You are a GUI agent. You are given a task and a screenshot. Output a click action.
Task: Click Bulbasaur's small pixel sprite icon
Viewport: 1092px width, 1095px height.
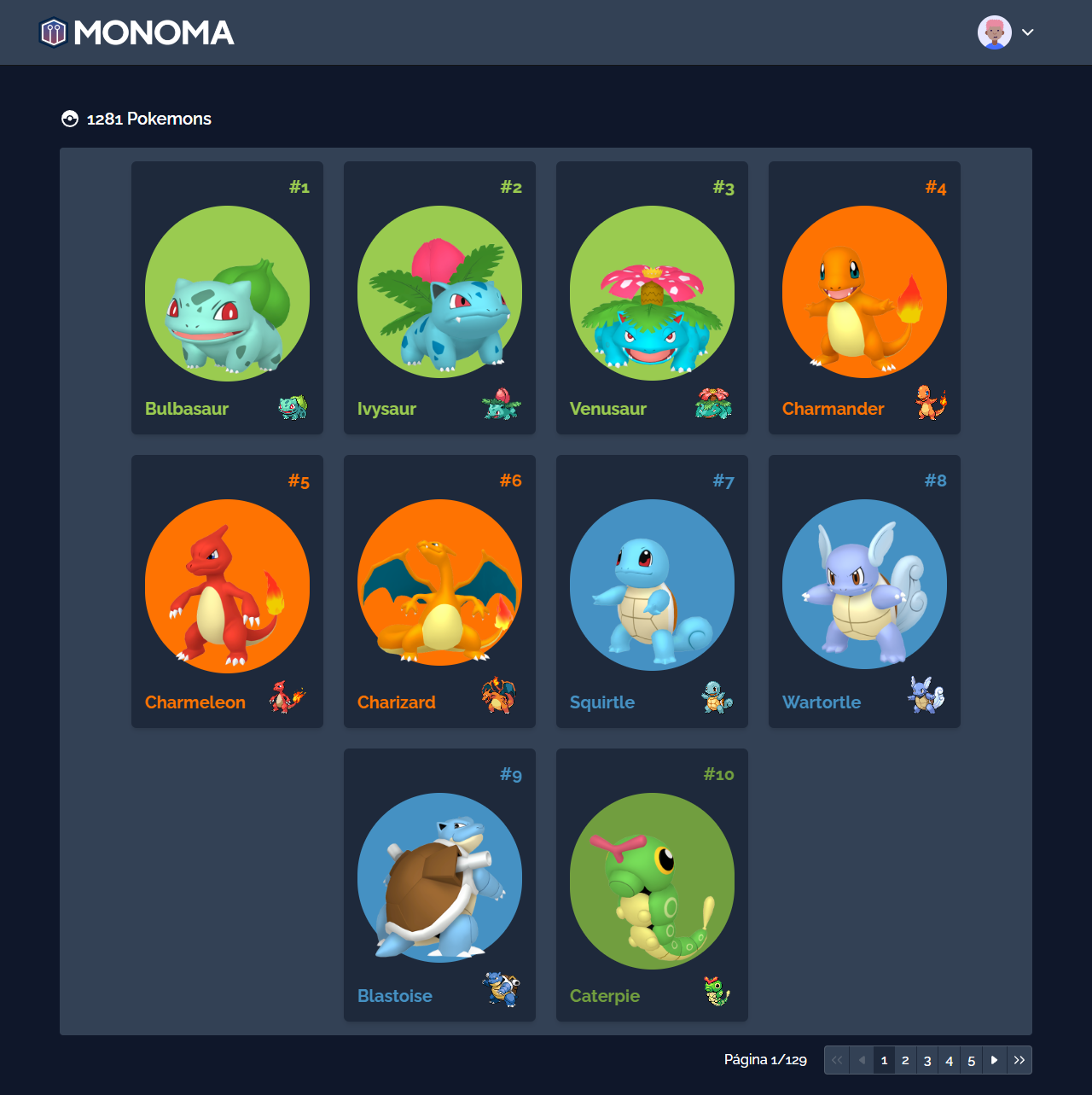[x=293, y=407]
